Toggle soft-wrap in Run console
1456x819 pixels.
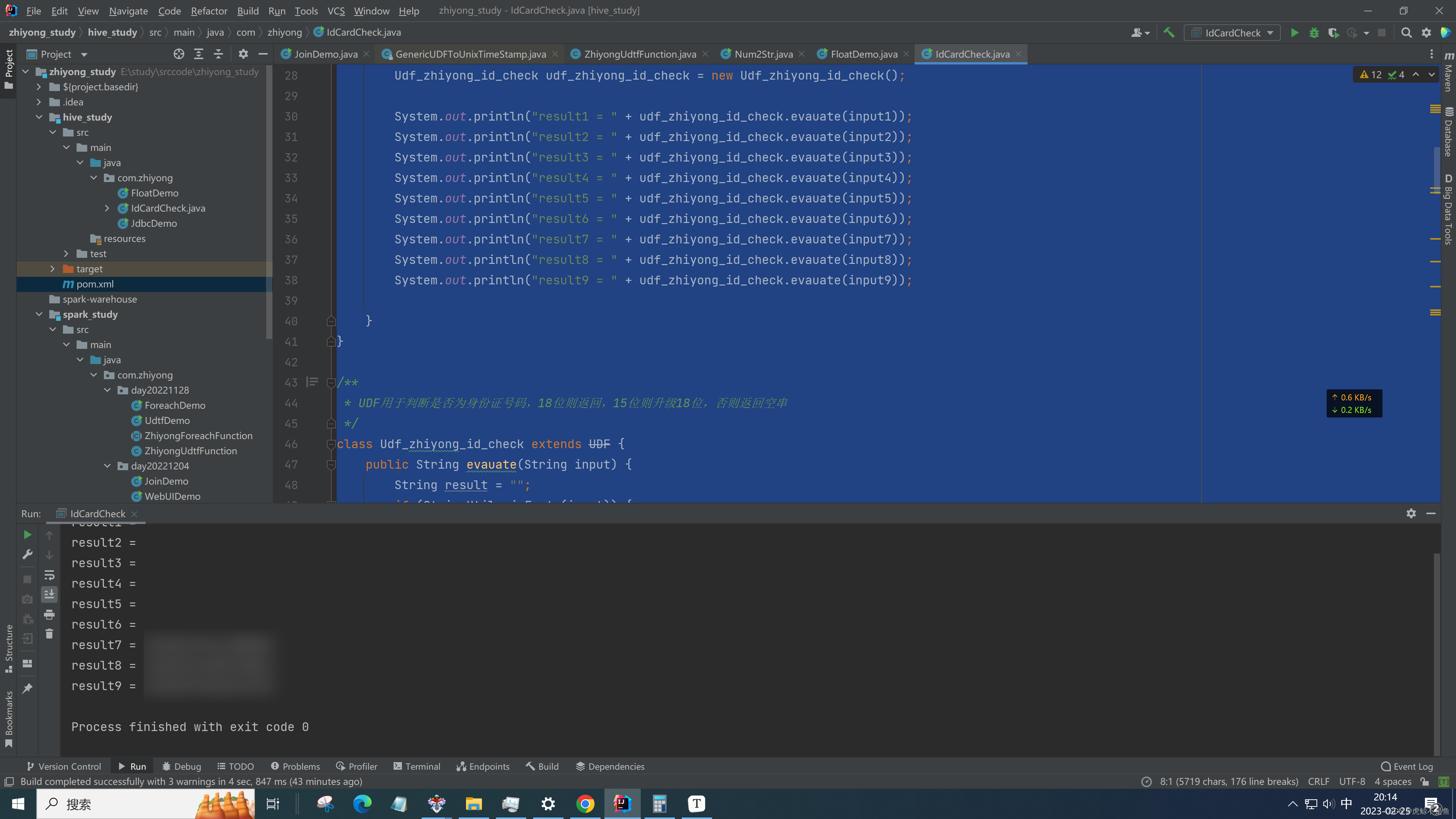(x=49, y=576)
